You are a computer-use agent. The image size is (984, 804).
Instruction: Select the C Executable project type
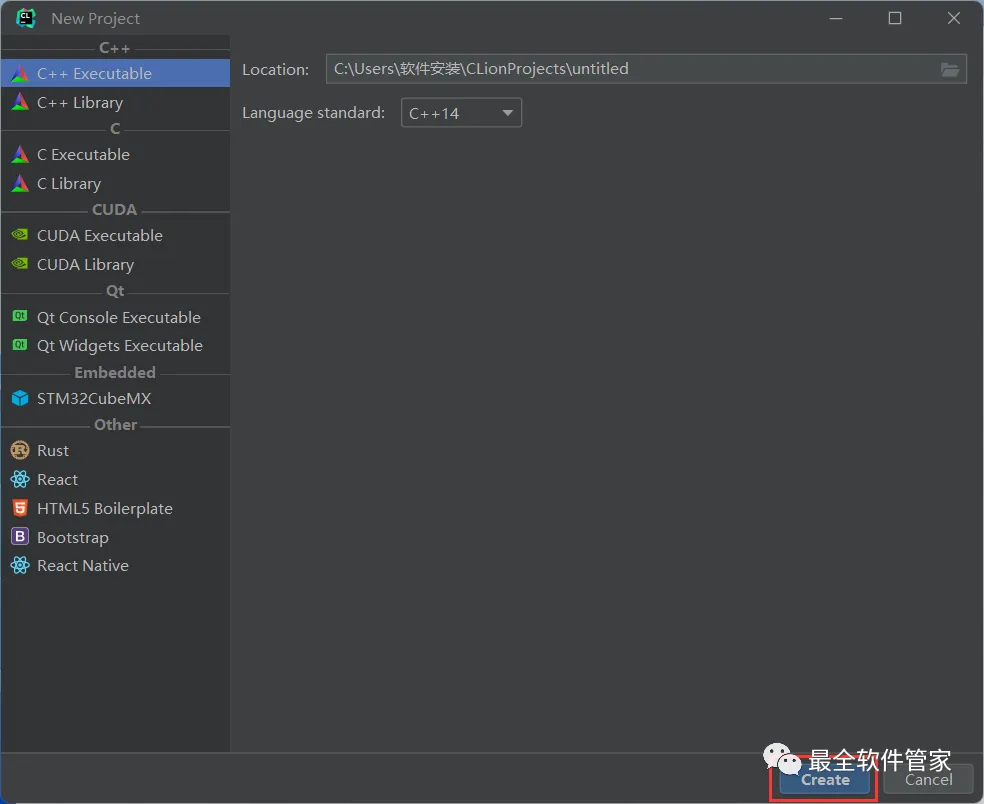point(115,154)
